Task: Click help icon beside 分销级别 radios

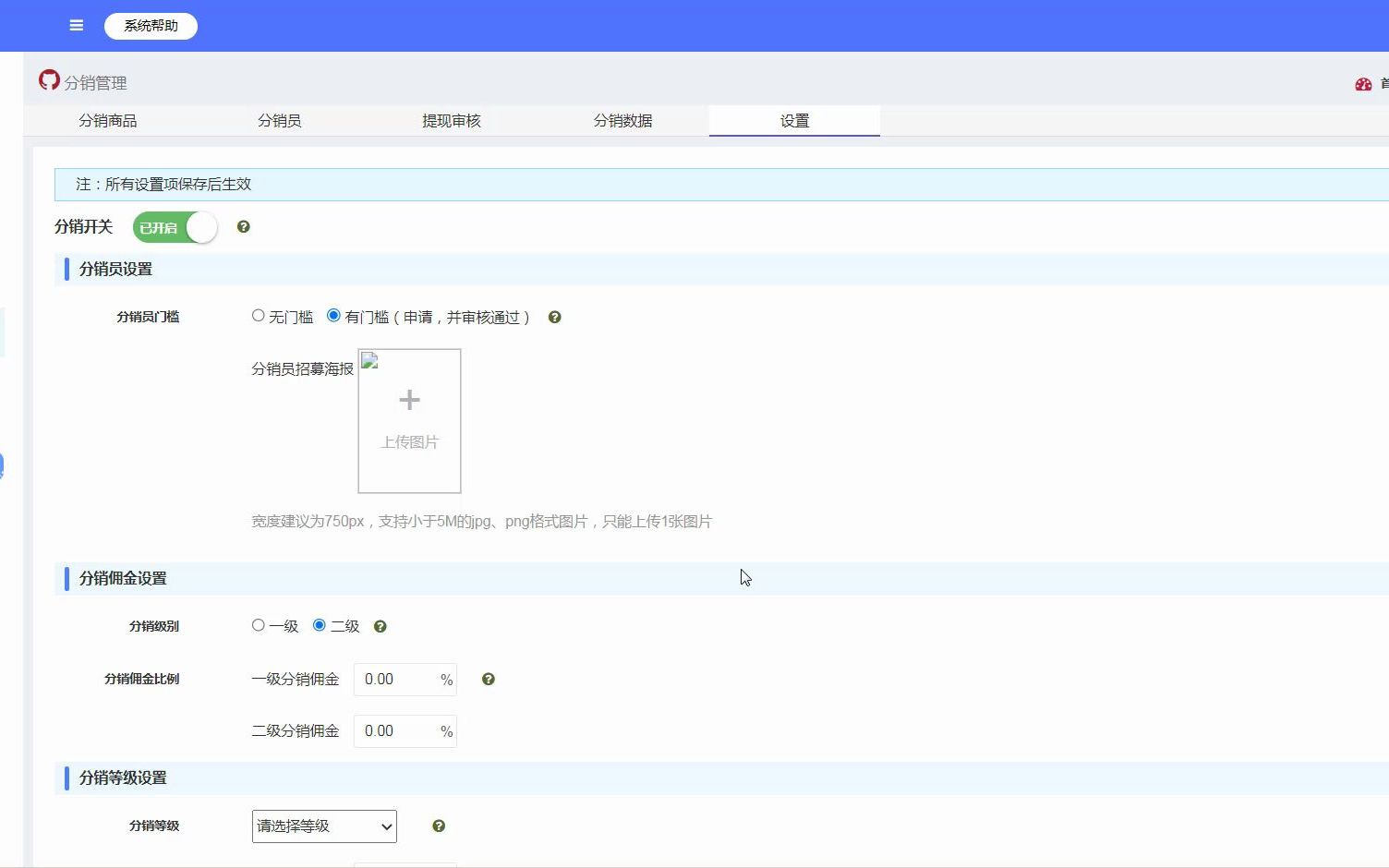Action: [x=380, y=625]
